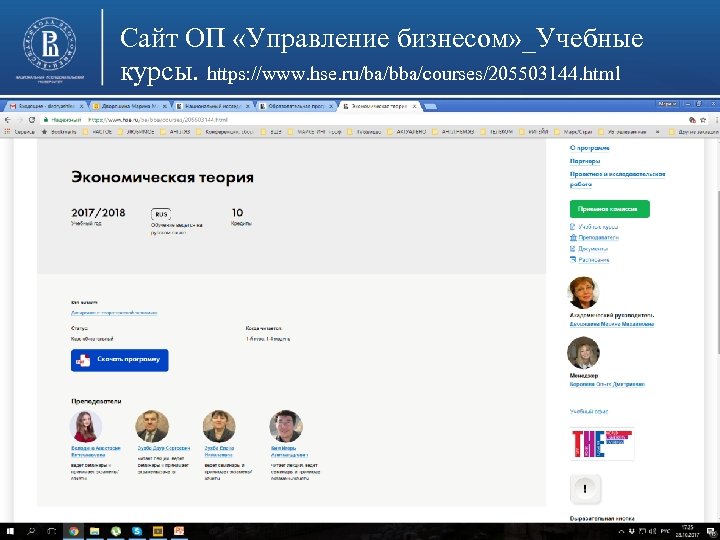
Task: Open the Зуев Даур teacher profile link
Action: [x=163, y=448]
